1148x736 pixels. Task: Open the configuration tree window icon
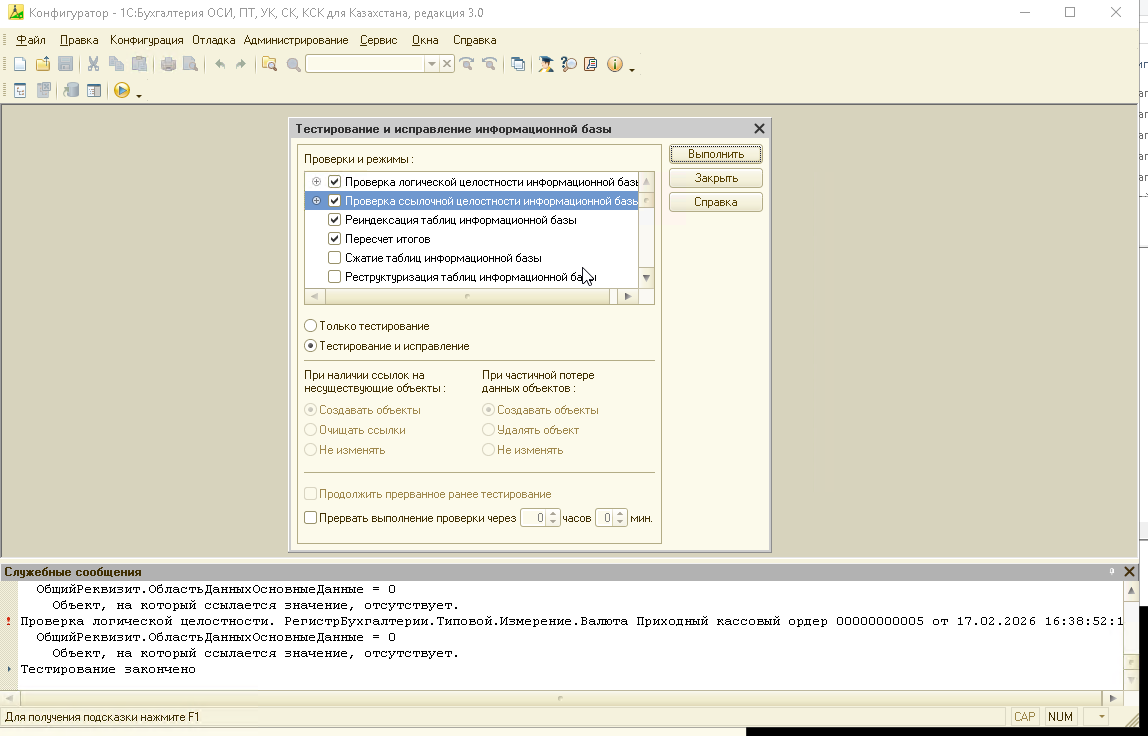click(x=20, y=91)
